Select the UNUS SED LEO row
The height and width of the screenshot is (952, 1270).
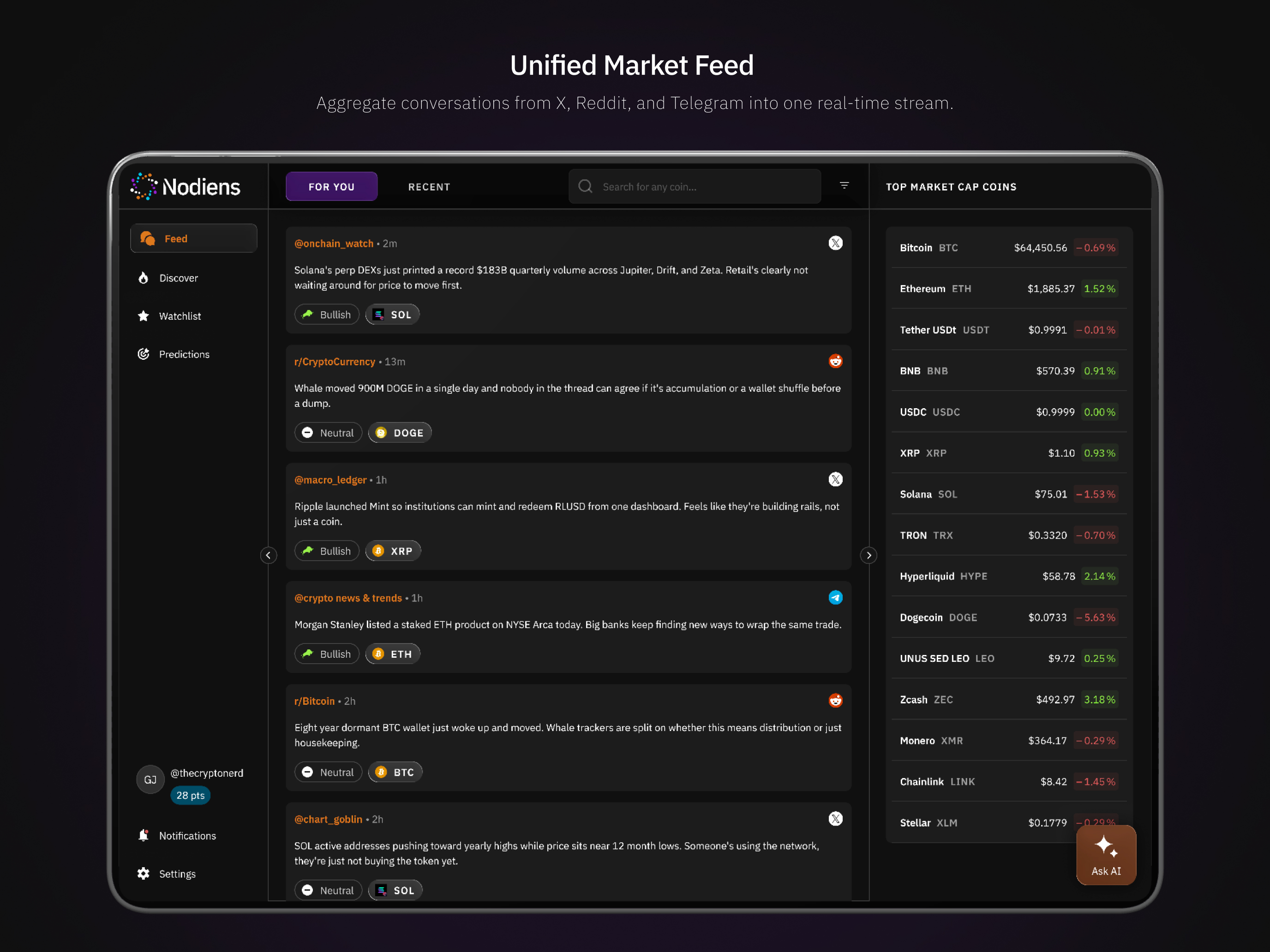pyautogui.click(x=1009, y=658)
